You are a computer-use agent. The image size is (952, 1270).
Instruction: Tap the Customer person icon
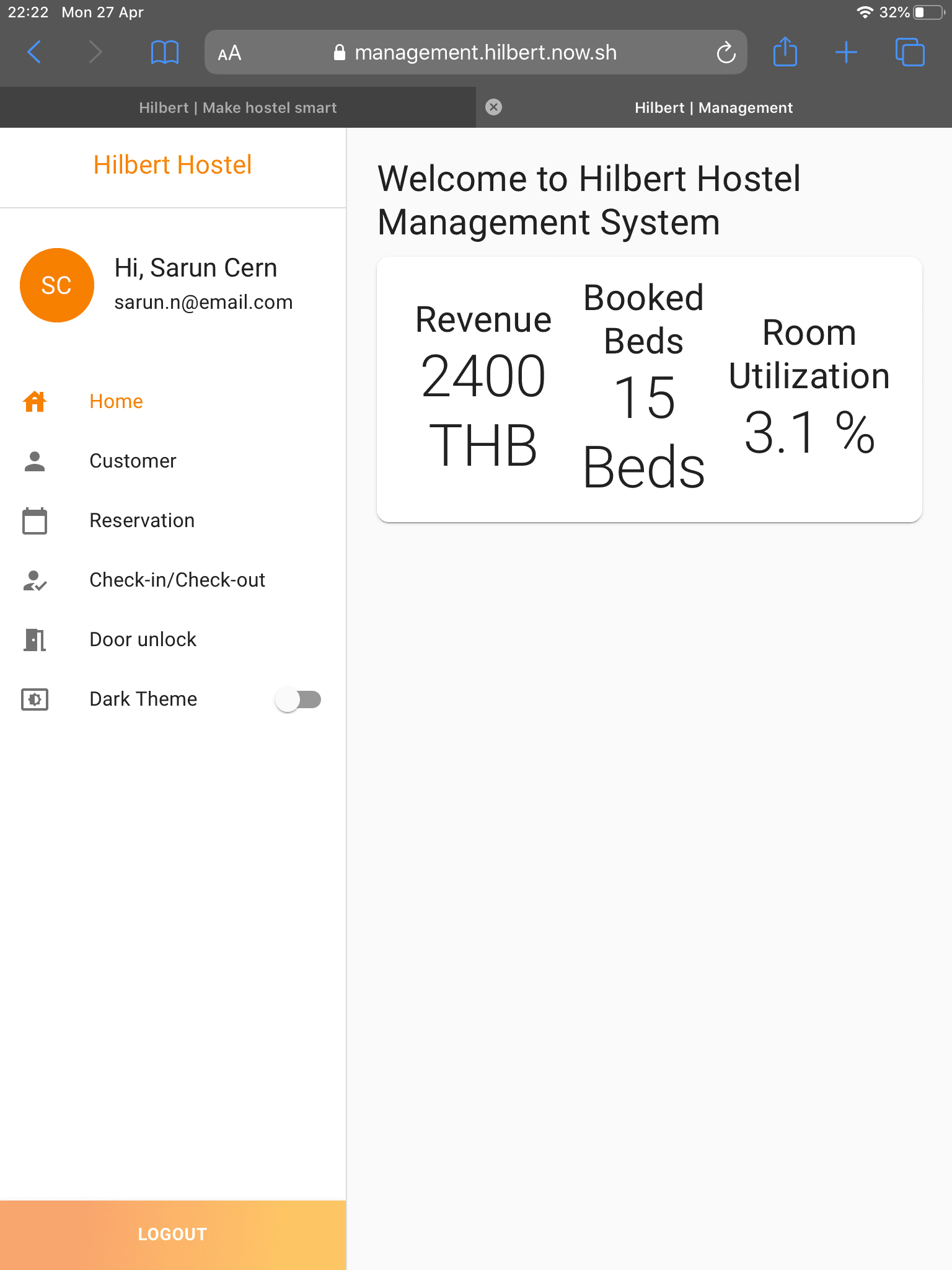tap(35, 461)
